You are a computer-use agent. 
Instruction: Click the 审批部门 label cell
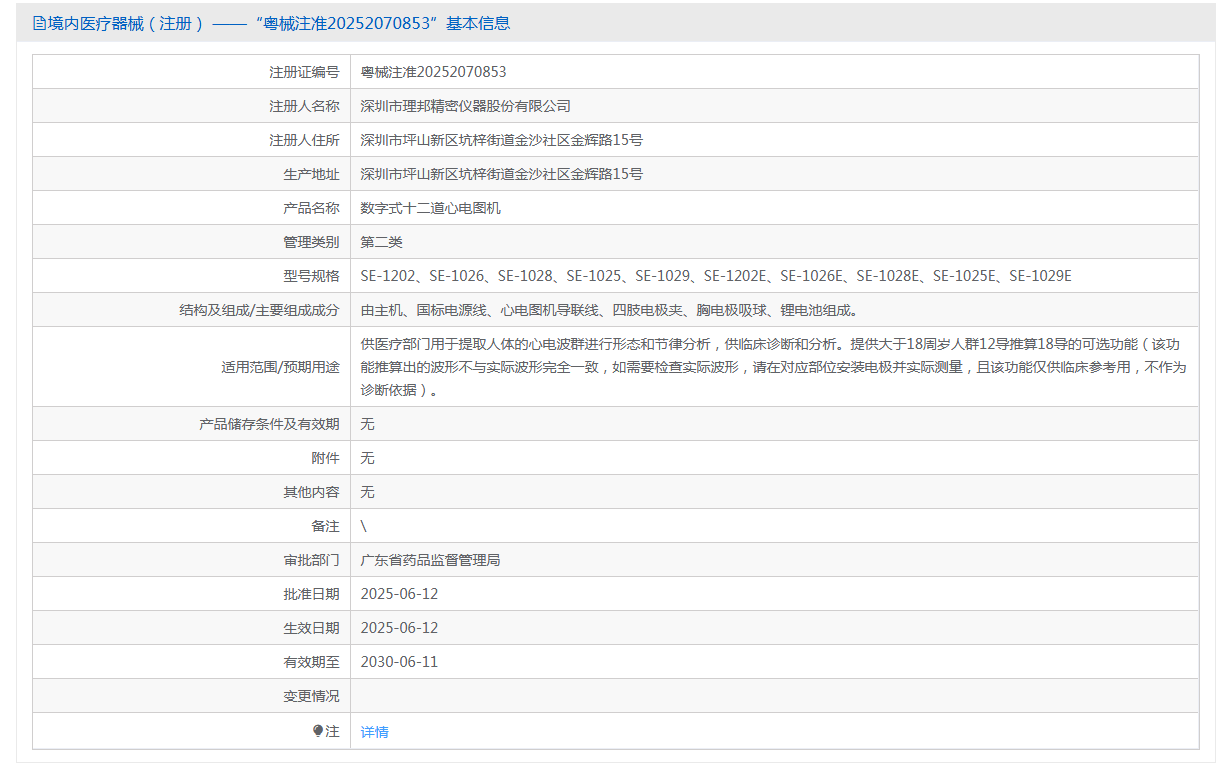pos(191,560)
